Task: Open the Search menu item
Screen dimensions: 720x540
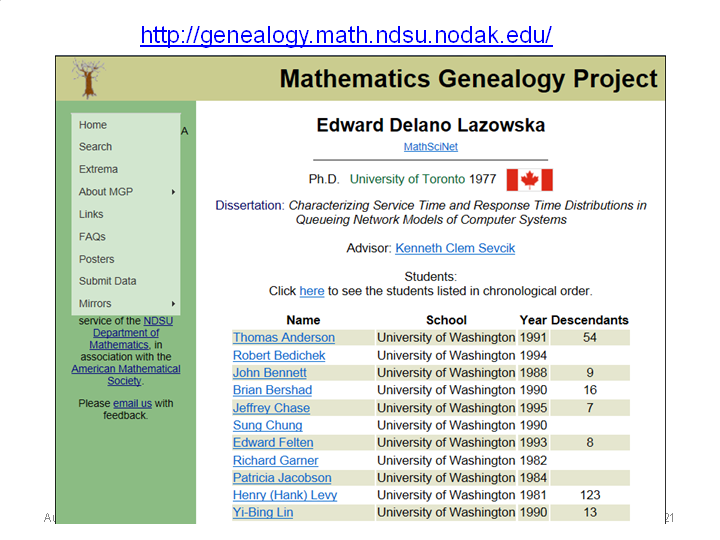Action: point(96,147)
